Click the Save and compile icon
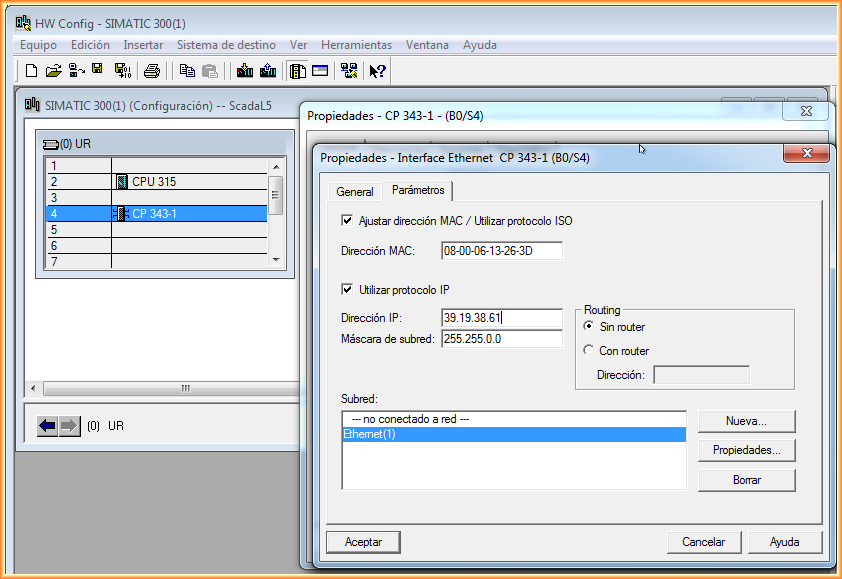The image size is (842, 579). pyautogui.click(x=123, y=71)
